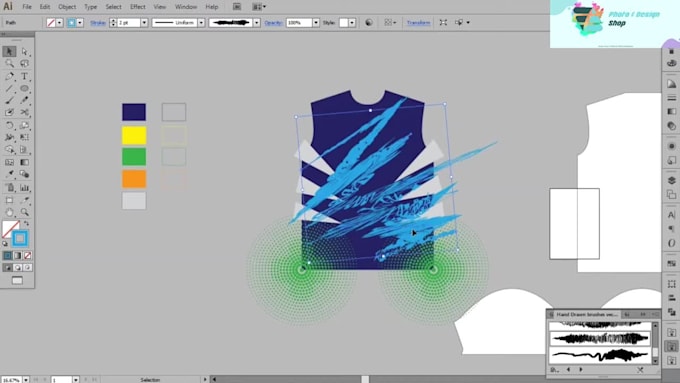Open the fill color dropdown in the control bar
Screen dimensions: 680x383
coord(60,23)
